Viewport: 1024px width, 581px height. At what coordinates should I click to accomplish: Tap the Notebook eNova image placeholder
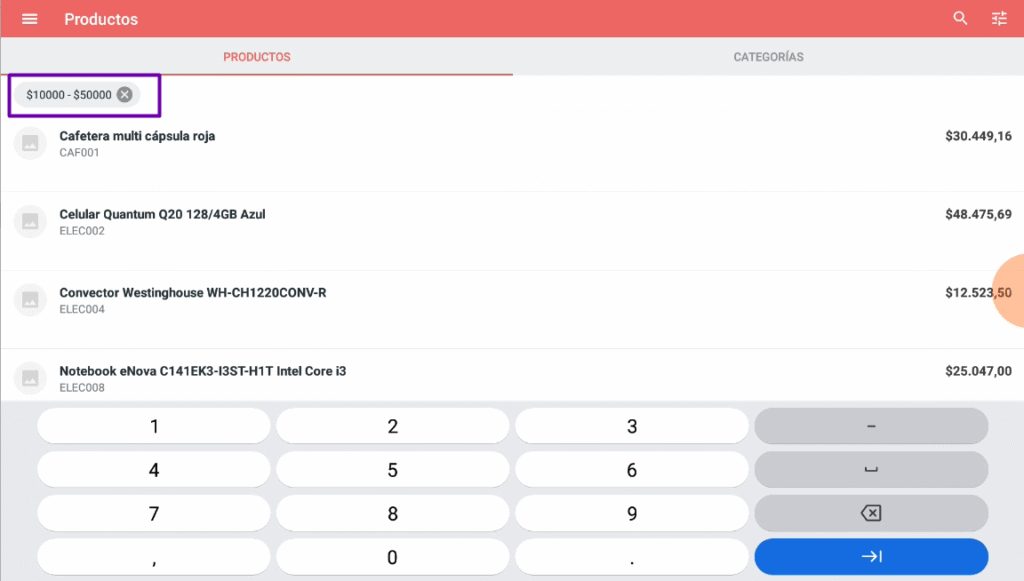coord(30,378)
